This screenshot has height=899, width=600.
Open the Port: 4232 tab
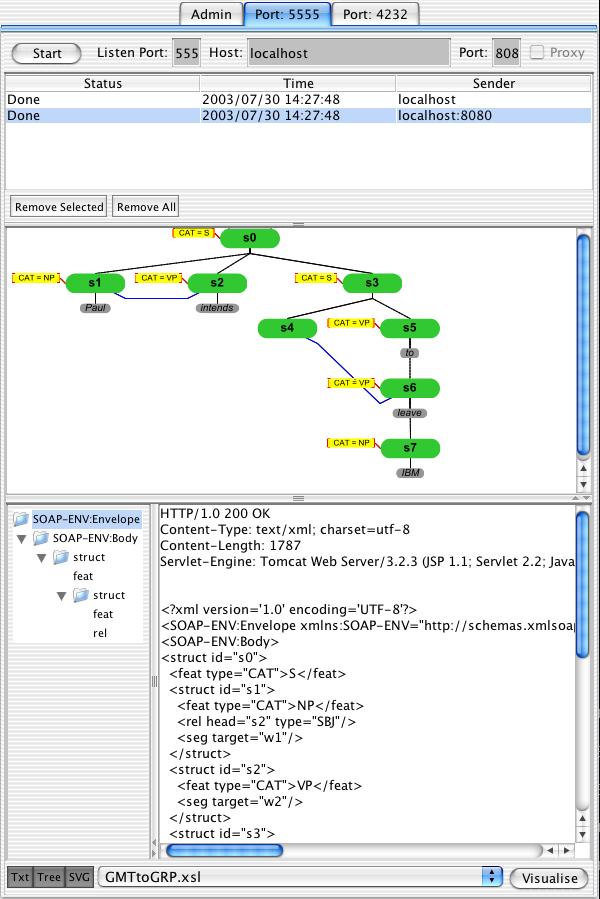click(375, 14)
